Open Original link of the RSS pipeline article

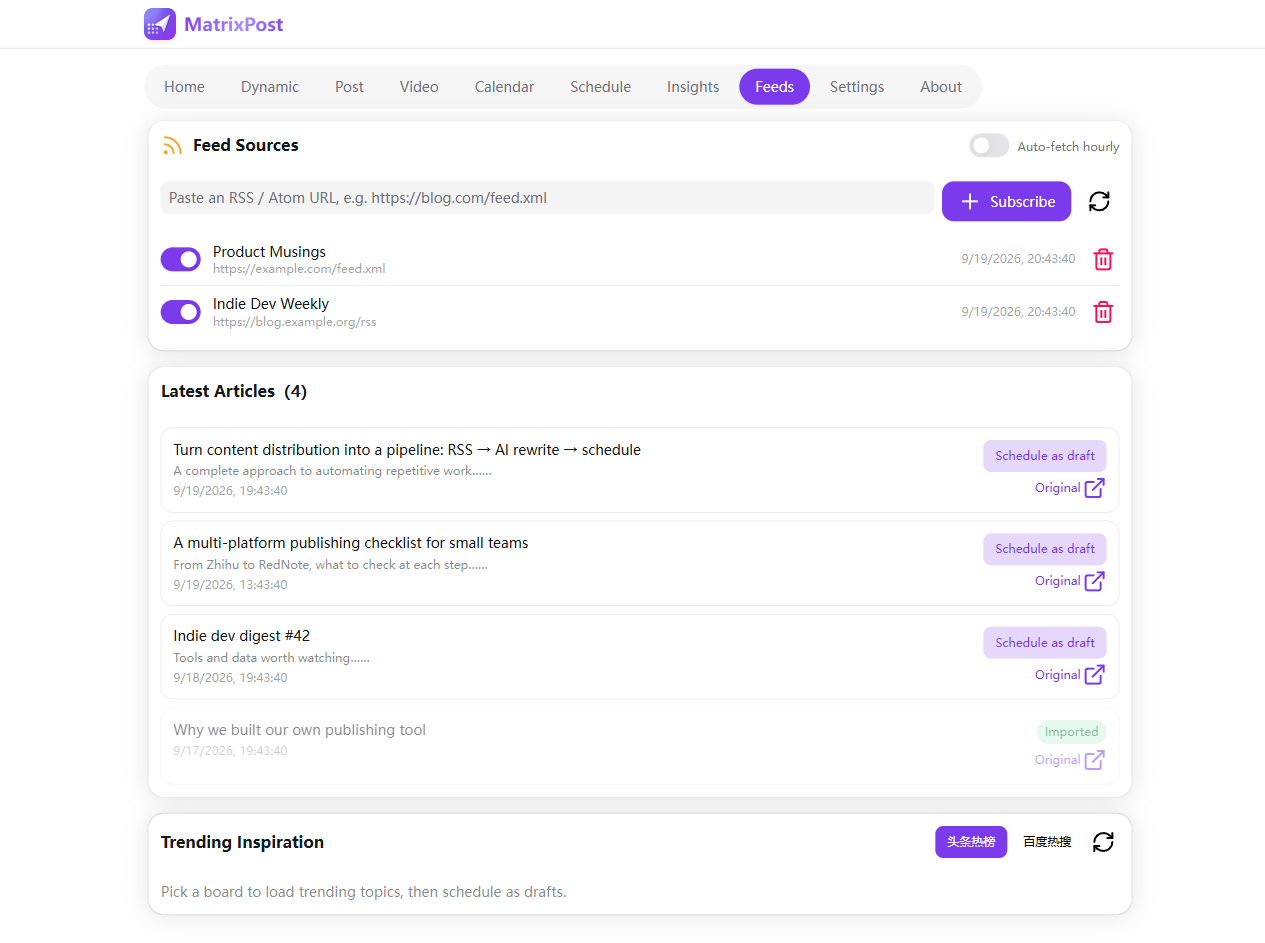pos(1057,488)
